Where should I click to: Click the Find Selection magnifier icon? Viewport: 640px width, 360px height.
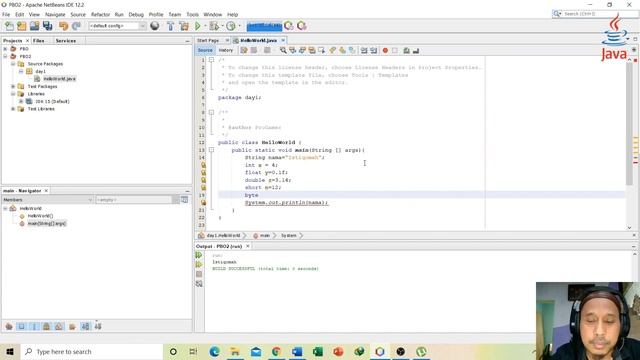pos(283,51)
